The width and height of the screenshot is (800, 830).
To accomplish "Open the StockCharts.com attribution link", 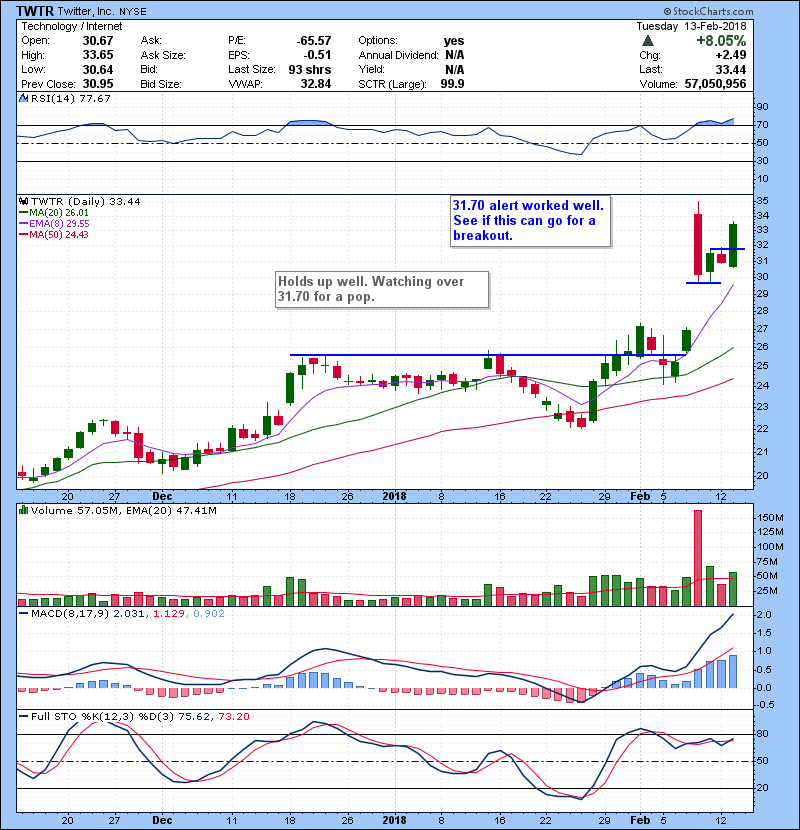I will point(708,11).
